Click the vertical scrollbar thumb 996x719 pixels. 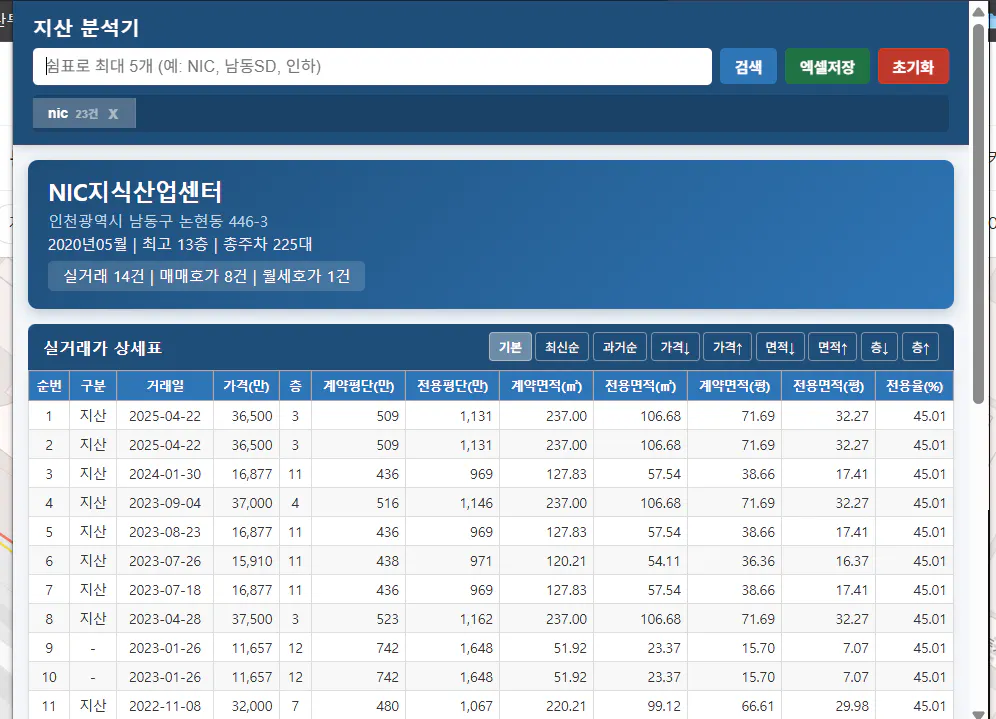pyautogui.click(x=979, y=213)
